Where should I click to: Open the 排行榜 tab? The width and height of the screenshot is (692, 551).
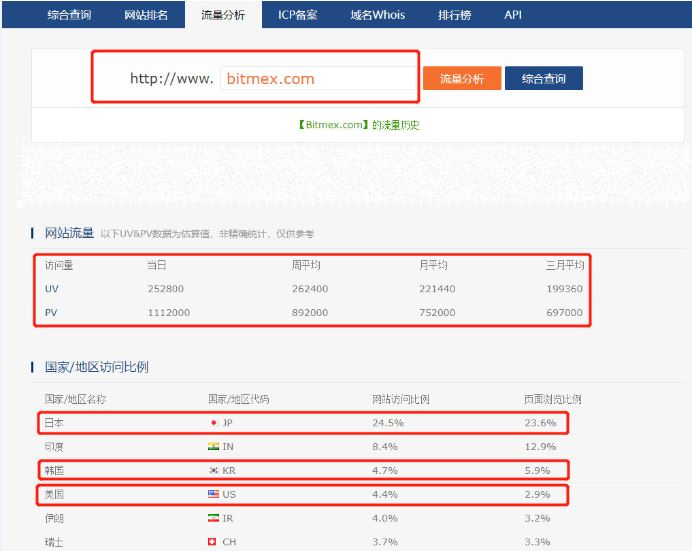click(x=455, y=15)
